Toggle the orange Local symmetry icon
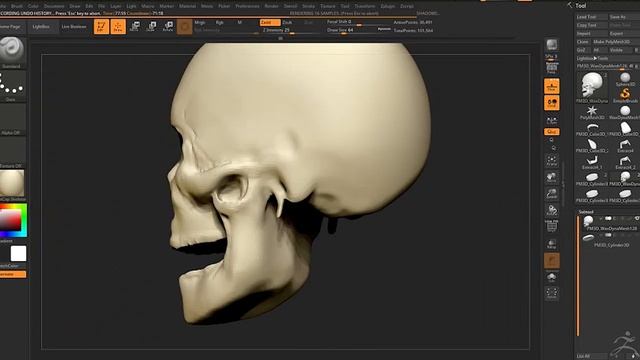 tap(551, 103)
